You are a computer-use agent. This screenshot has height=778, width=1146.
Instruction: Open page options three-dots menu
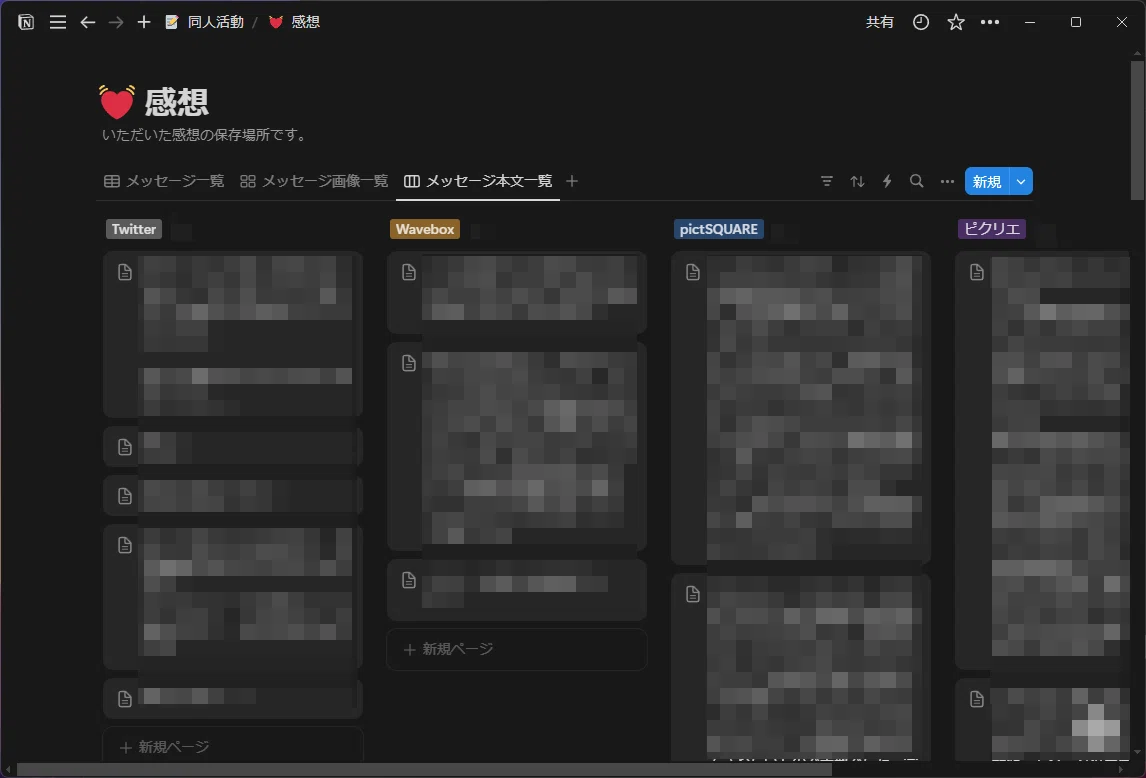(990, 22)
